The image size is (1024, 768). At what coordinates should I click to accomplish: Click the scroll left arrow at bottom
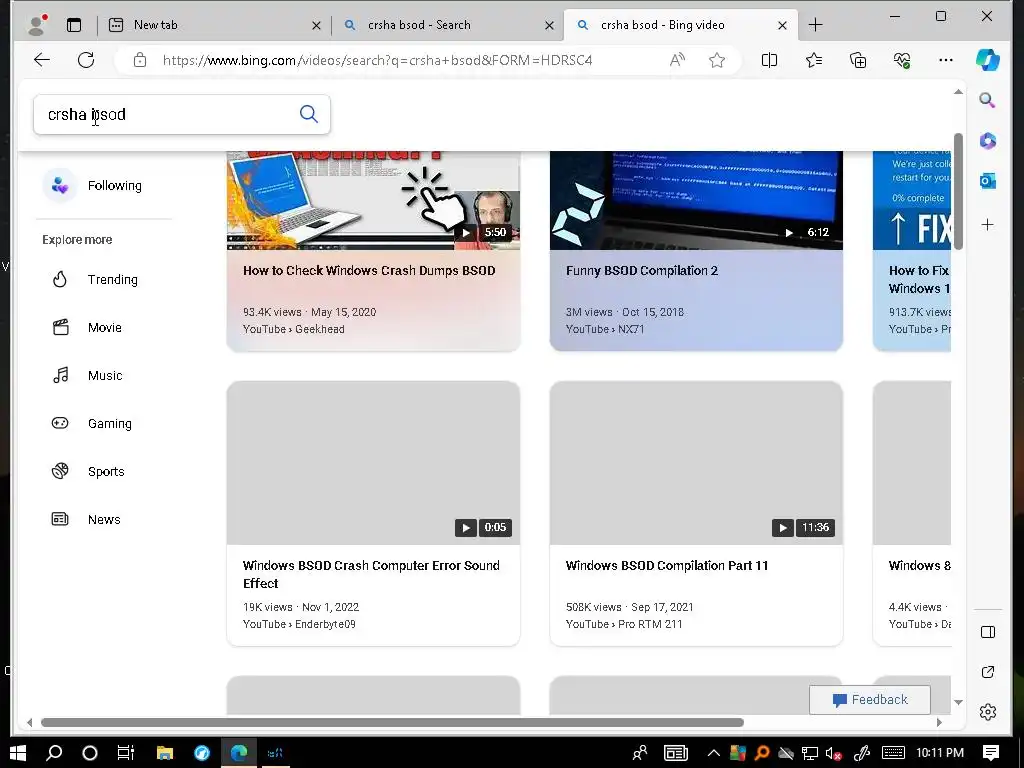click(29, 722)
